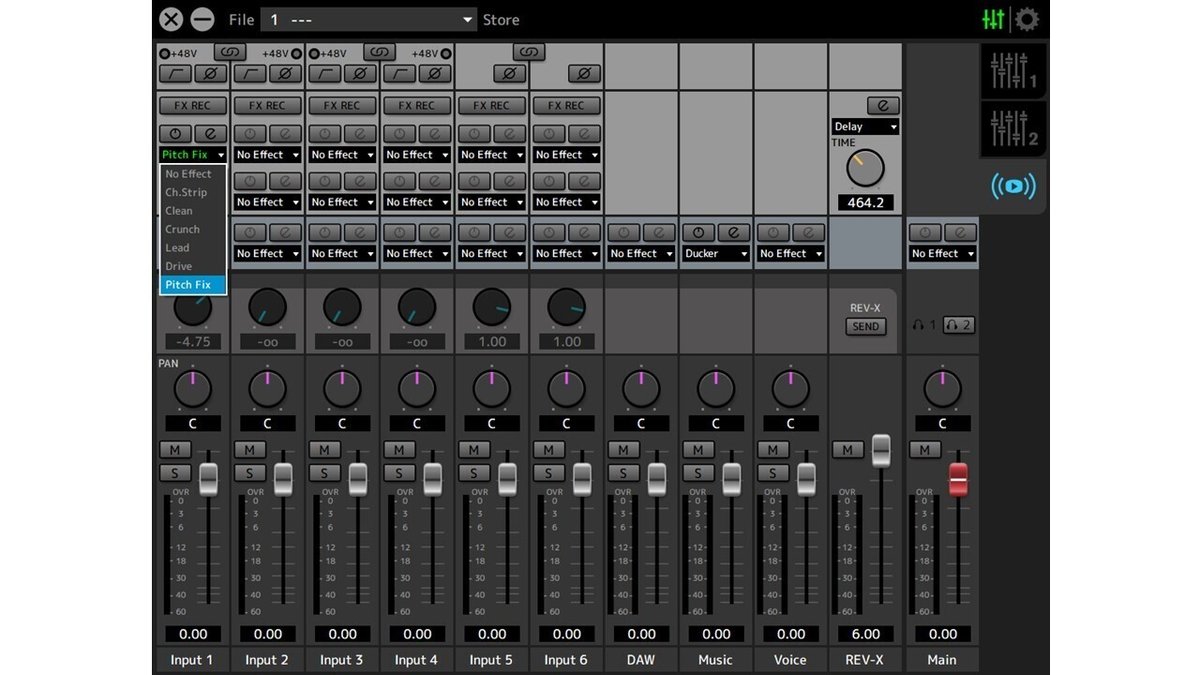
Task: Open the Ducker dropdown on Music
Action: coord(716,254)
